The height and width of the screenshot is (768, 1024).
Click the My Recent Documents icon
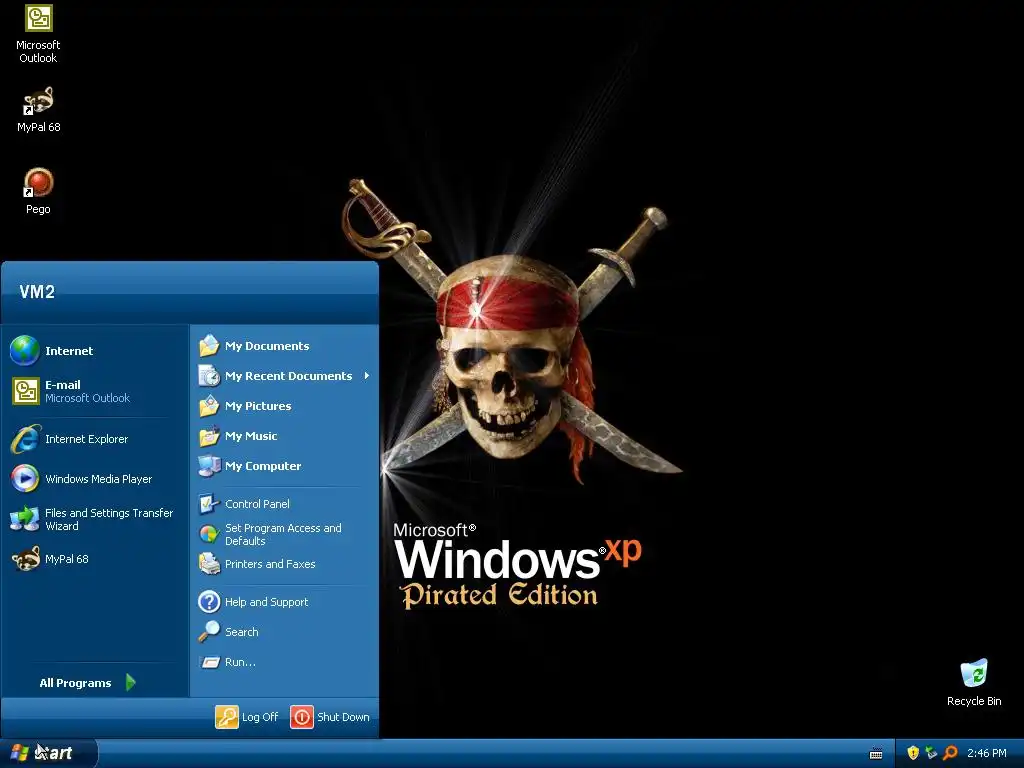pos(209,376)
